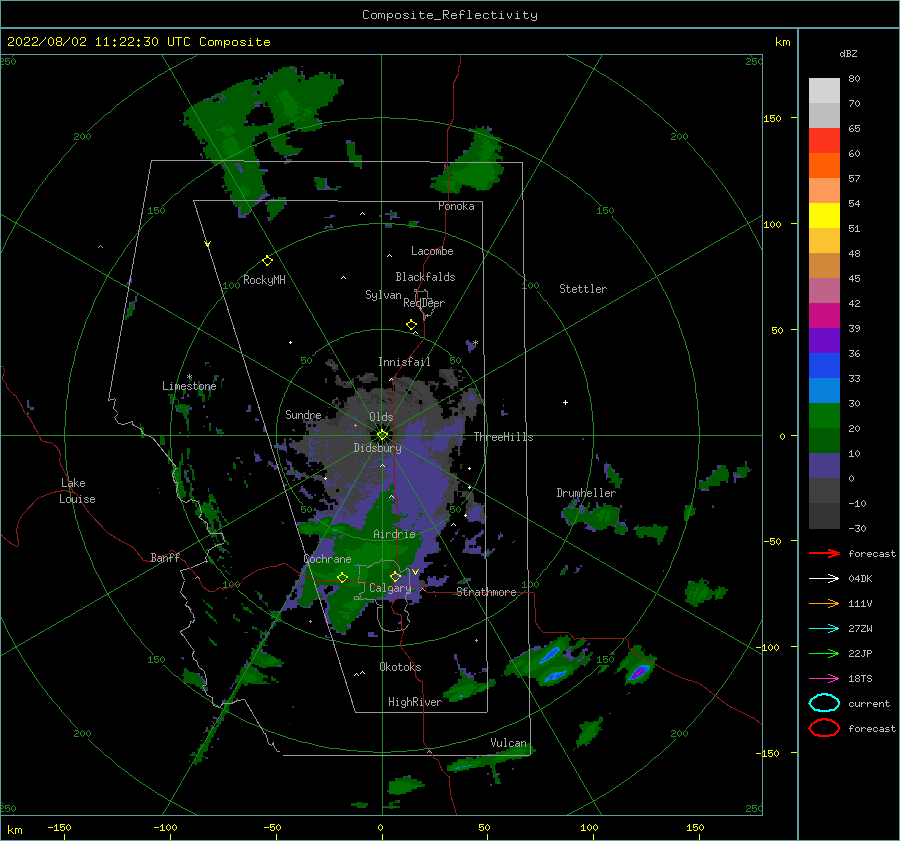Viewport: 900px width, 841px height.
Task: Click the HighRiver town label
Action: pos(415,702)
